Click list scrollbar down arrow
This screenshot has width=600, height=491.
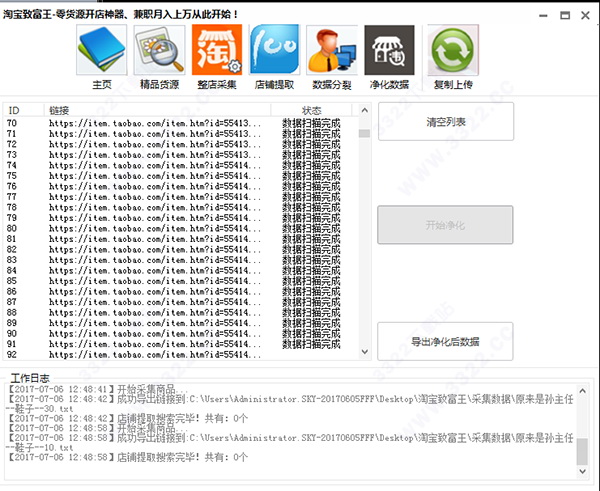coord(365,351)
